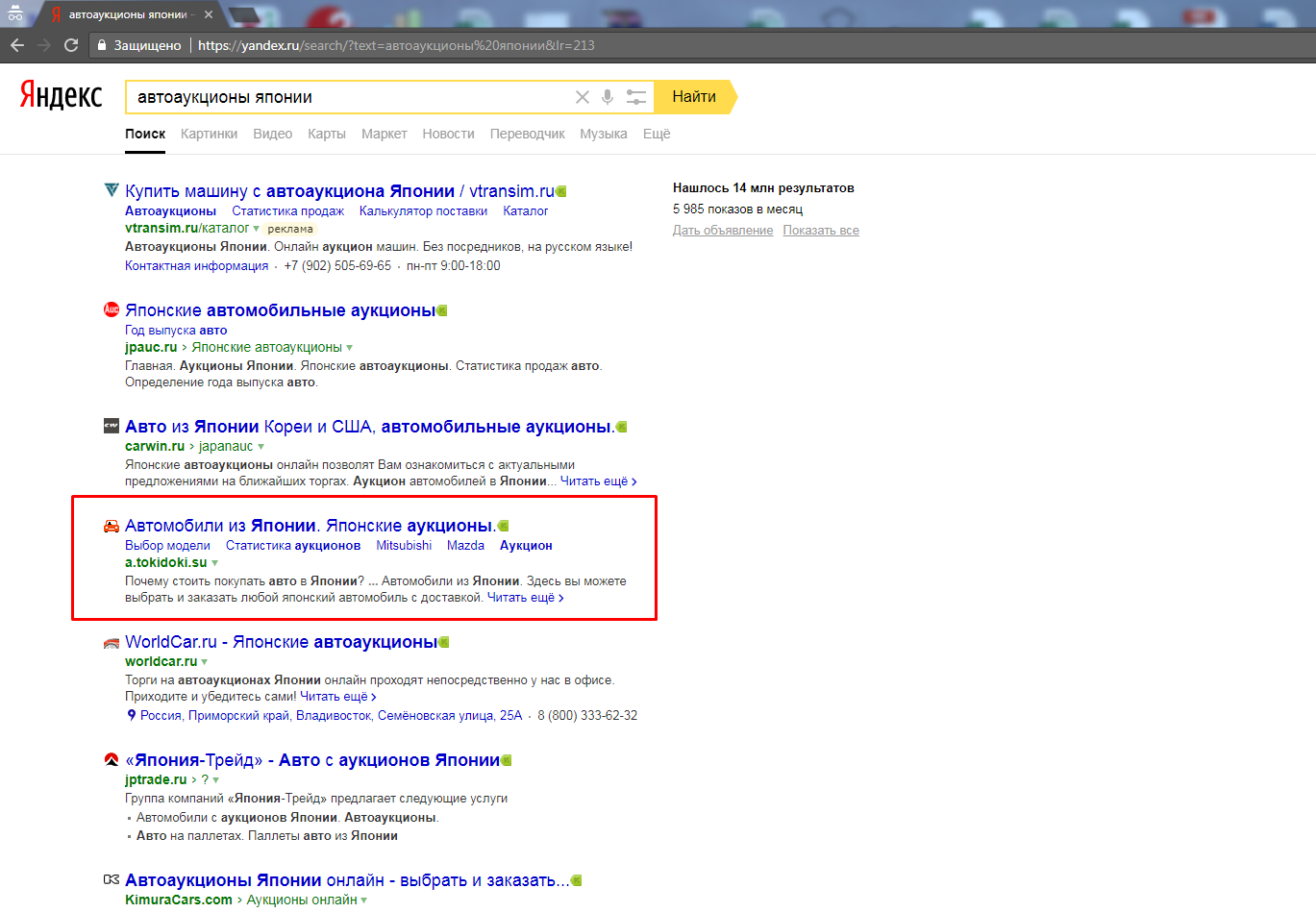This screenshot has height=913, width=1316.
Task: Open Владивосток address link under worldcar.ru
Action: click(331, 715)
